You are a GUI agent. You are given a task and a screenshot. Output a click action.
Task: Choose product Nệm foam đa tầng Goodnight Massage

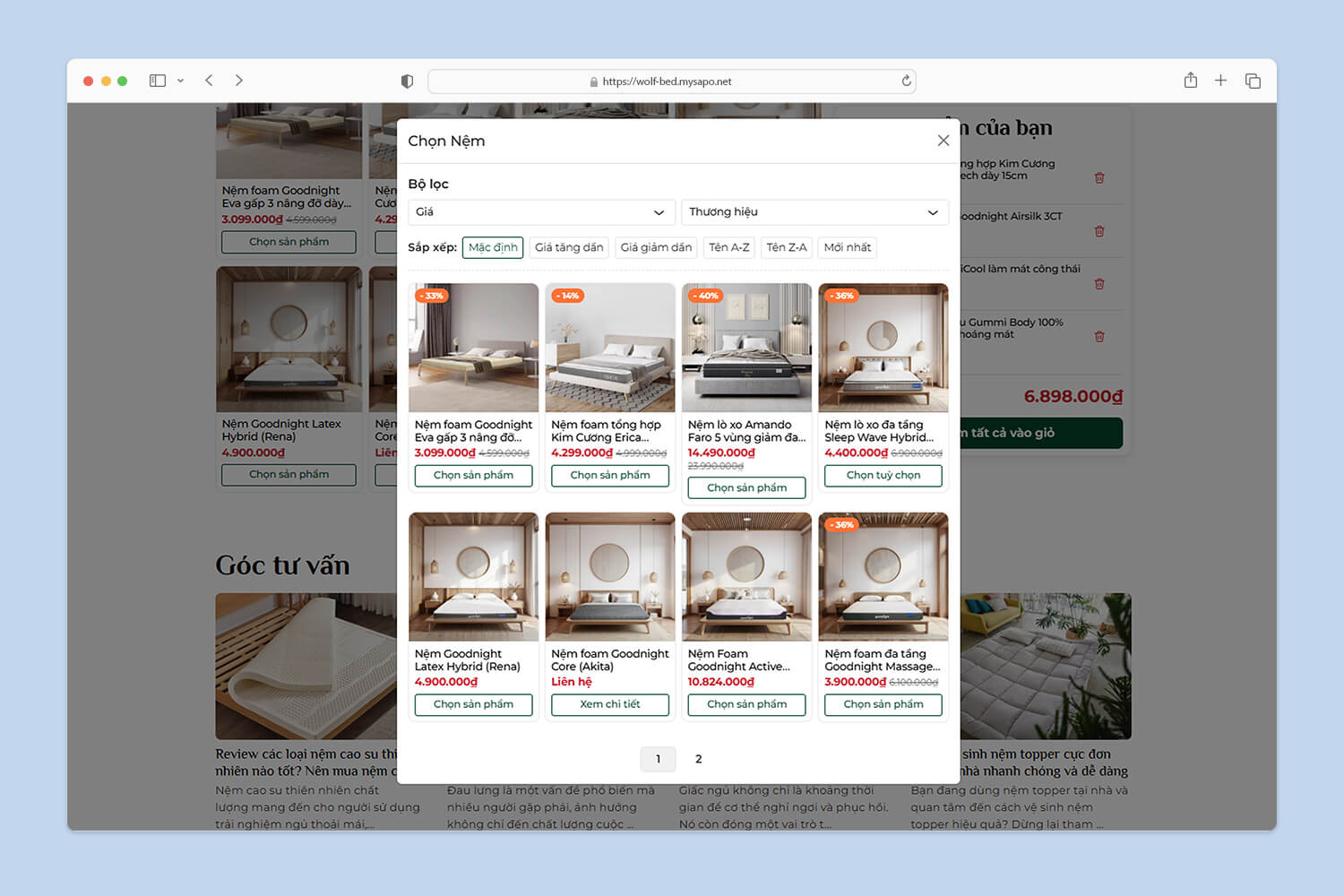coord(883,704)
